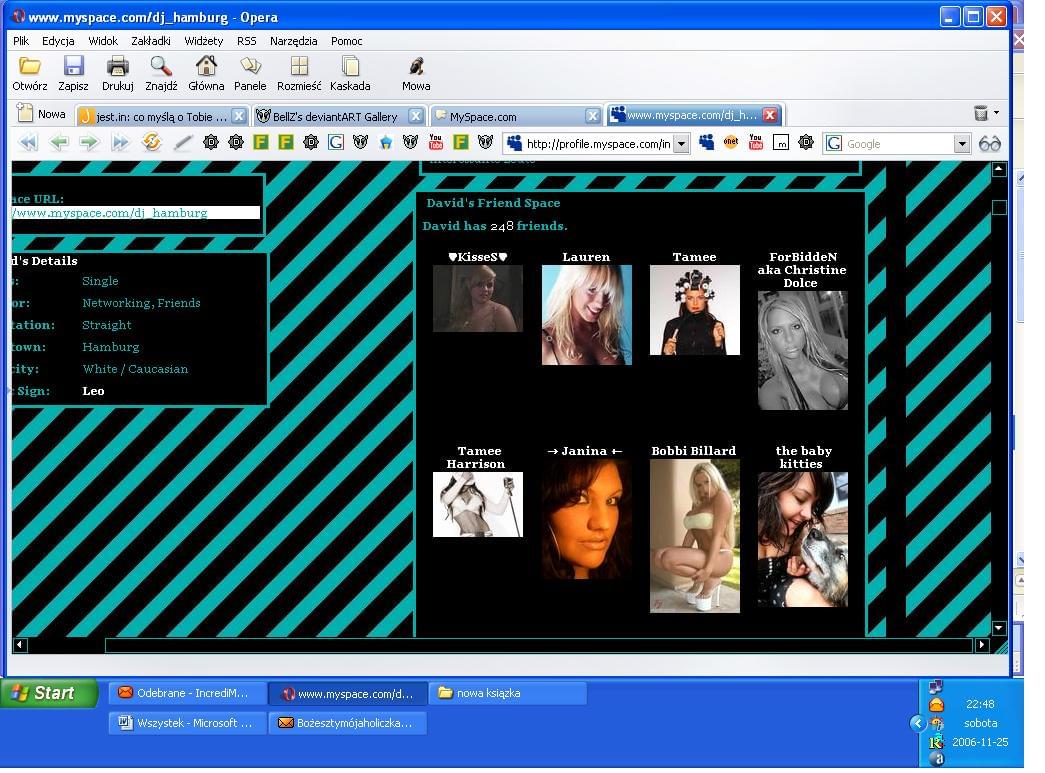
Task: Expand the arrow next to the trash icon
Action: click(996, 113)
